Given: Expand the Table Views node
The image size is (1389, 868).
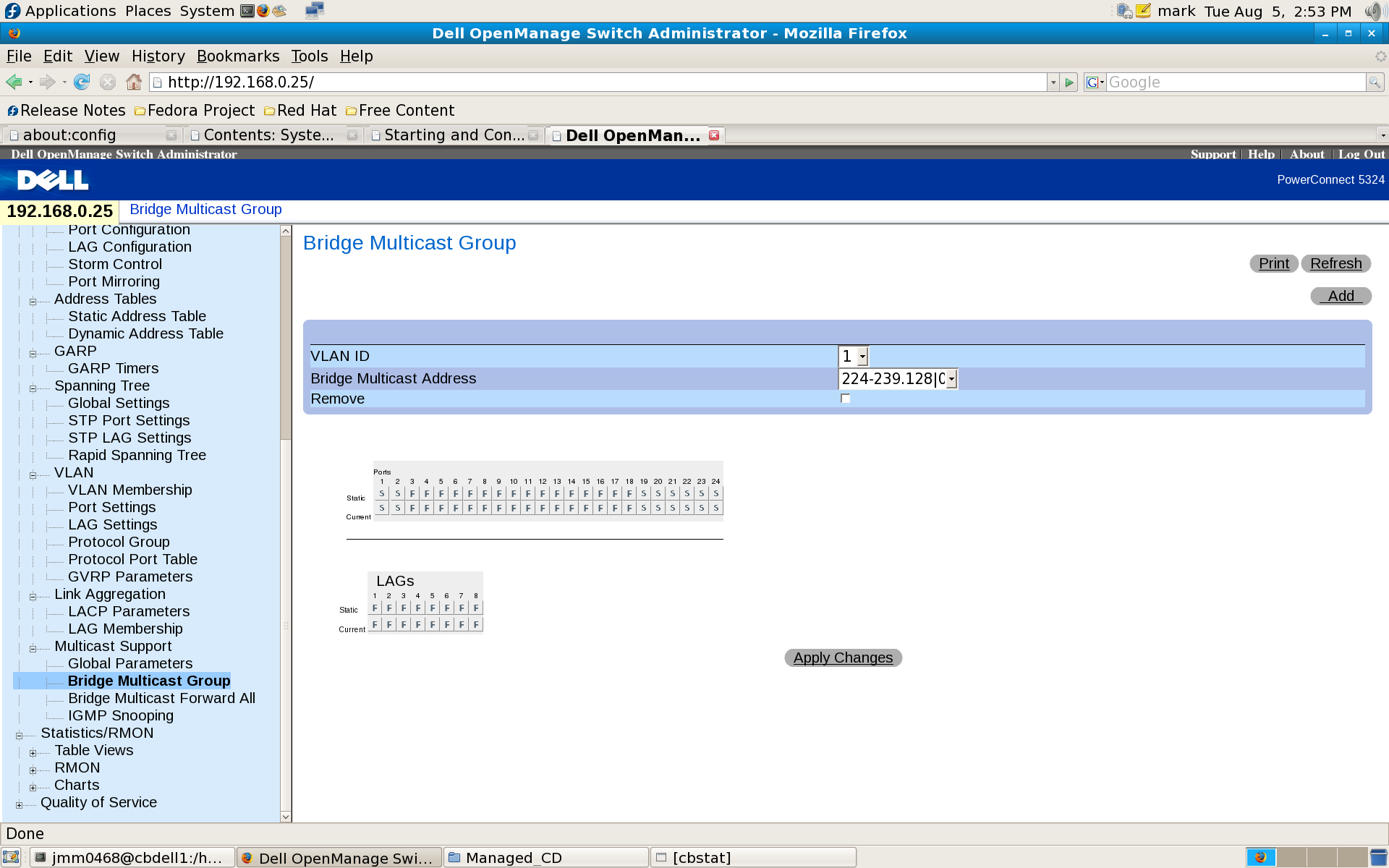Looking at the screenshot, I should coord(33,753).
